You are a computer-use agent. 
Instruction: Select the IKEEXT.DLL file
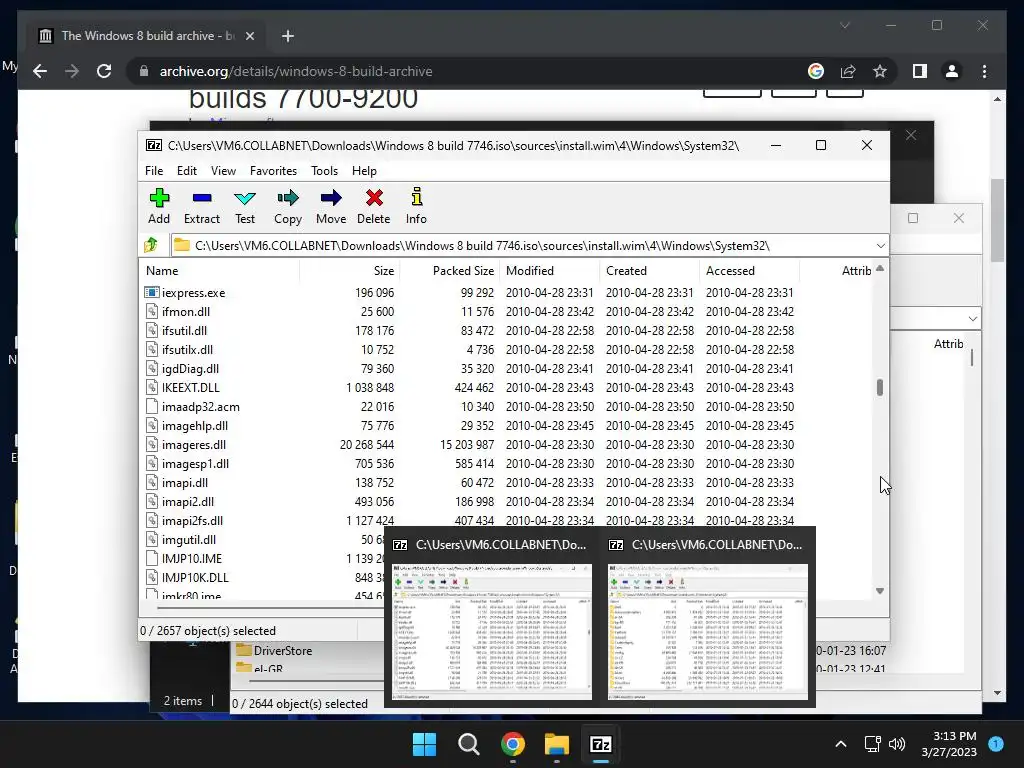click(x=191, y=388)
